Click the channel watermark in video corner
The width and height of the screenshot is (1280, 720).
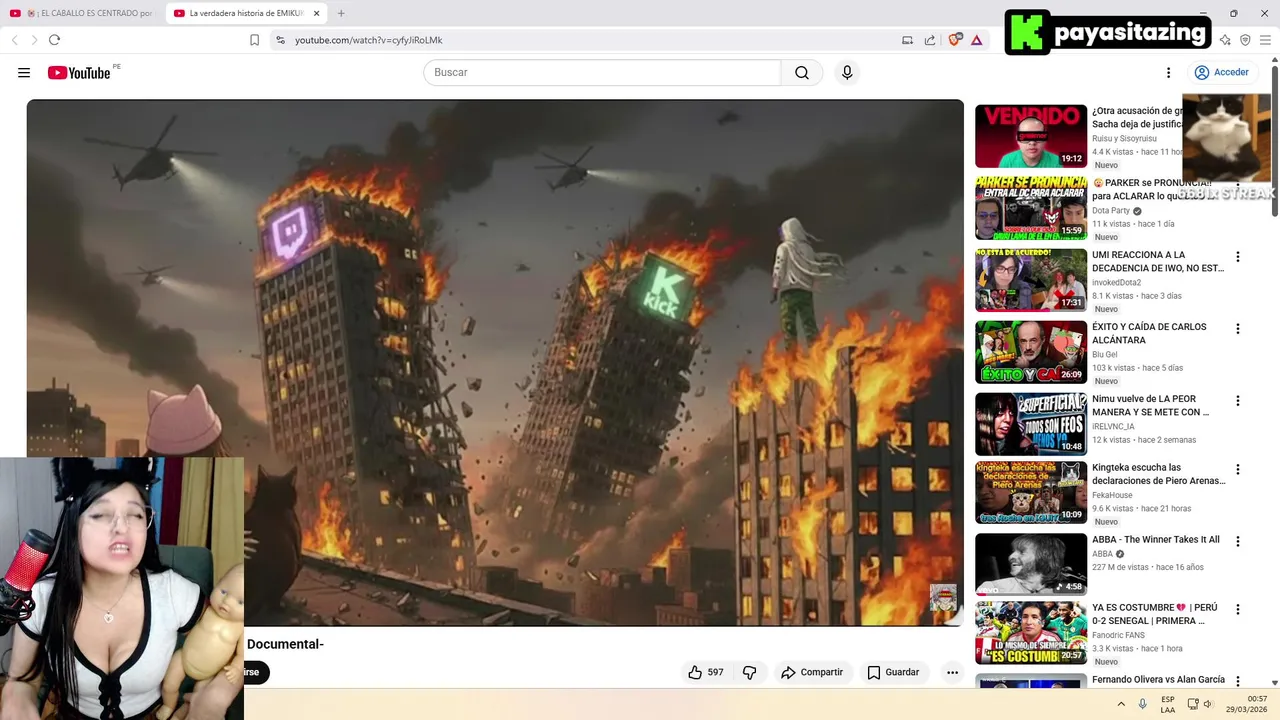[x=943, y=598]
